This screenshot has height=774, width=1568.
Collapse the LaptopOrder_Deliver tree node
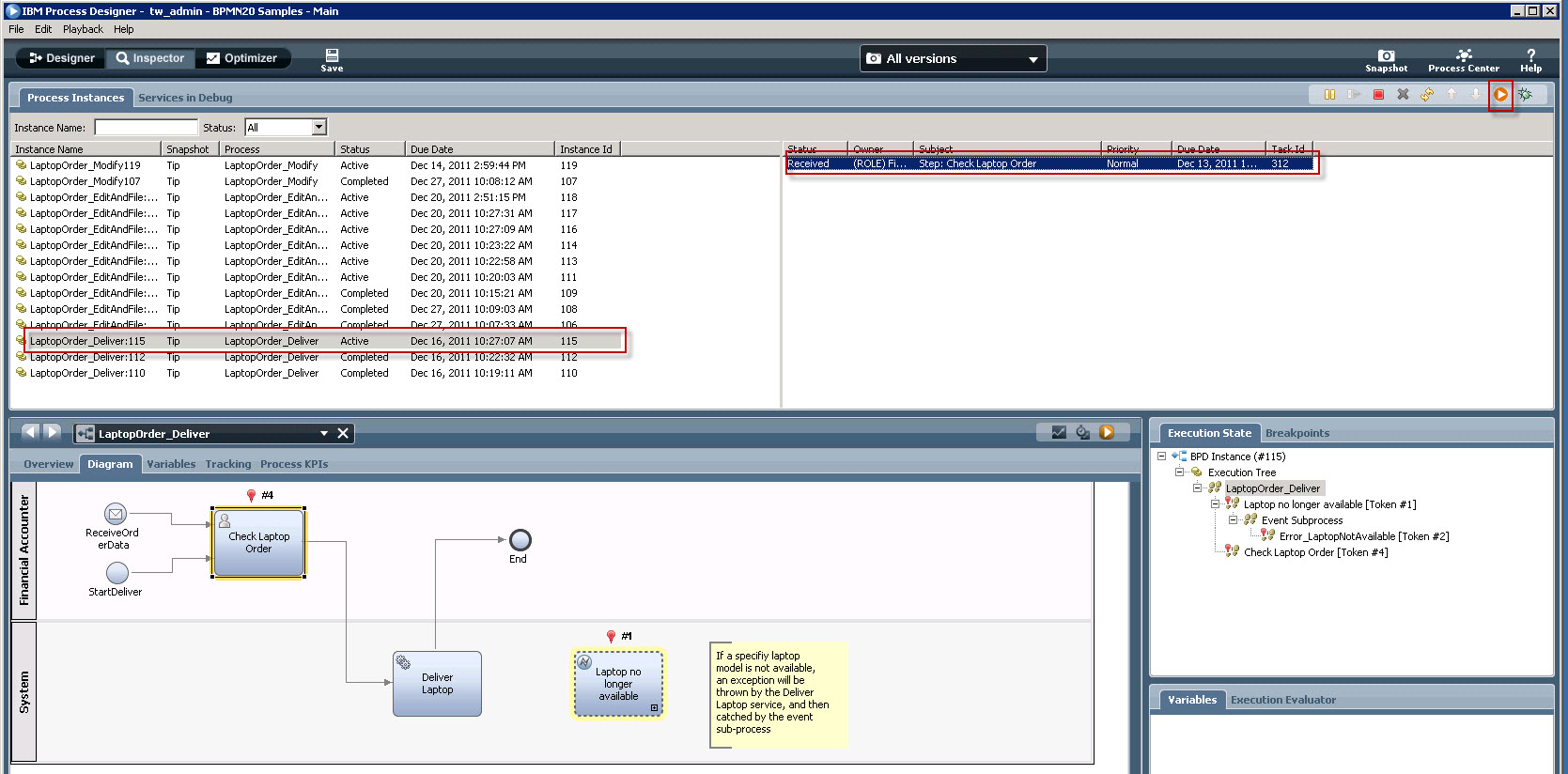(x=1197, y=488)
